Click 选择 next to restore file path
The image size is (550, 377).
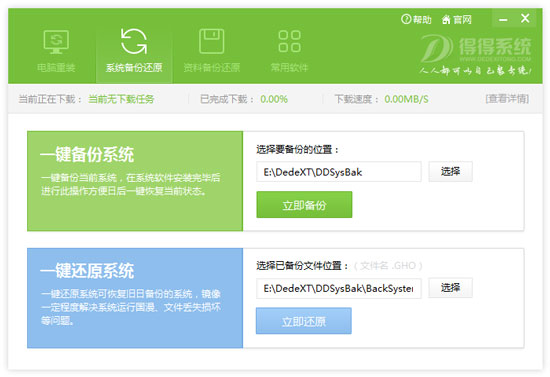tap(450, 288)
